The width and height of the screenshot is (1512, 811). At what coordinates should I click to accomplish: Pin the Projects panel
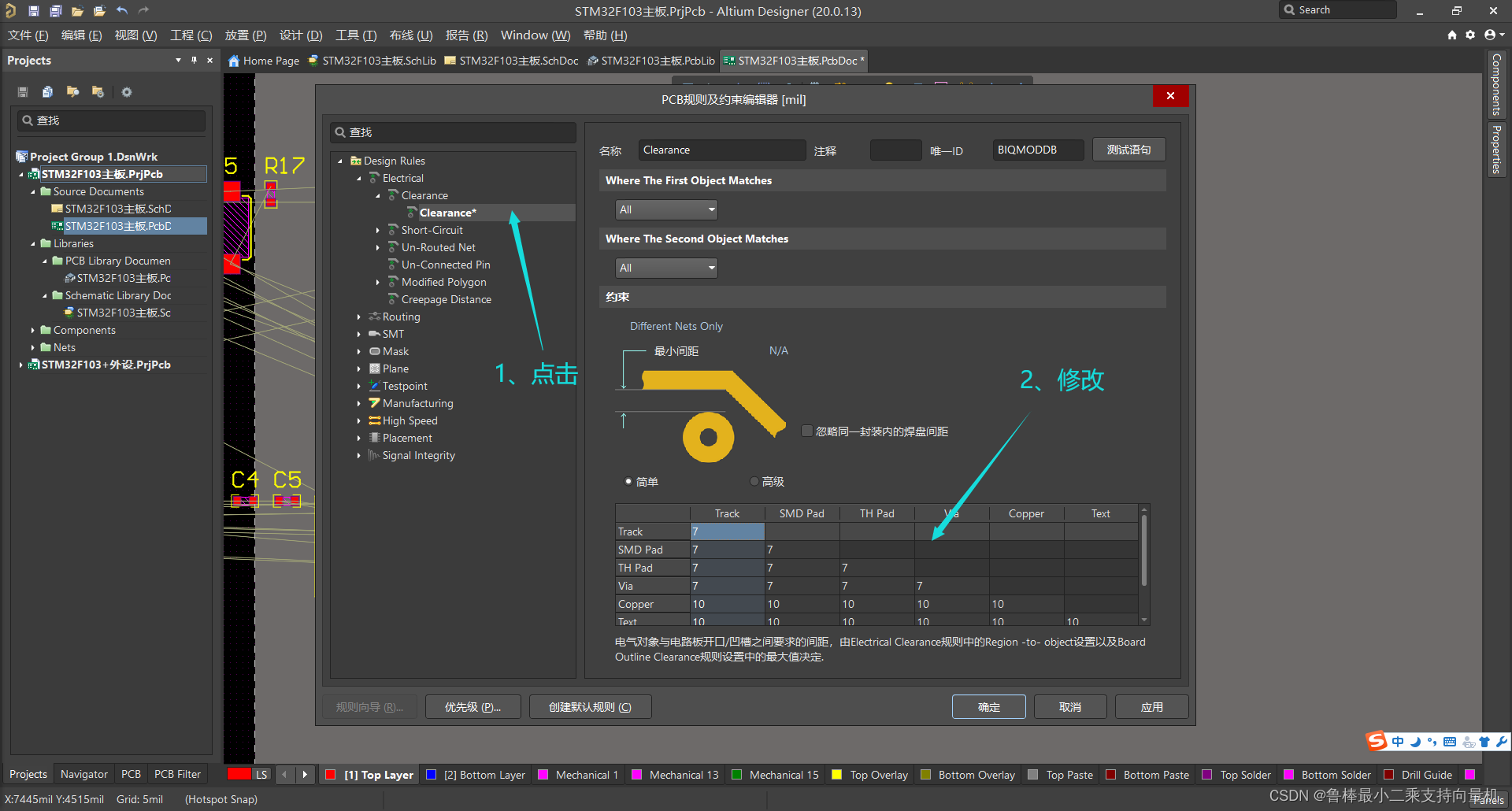coord(194,60)
